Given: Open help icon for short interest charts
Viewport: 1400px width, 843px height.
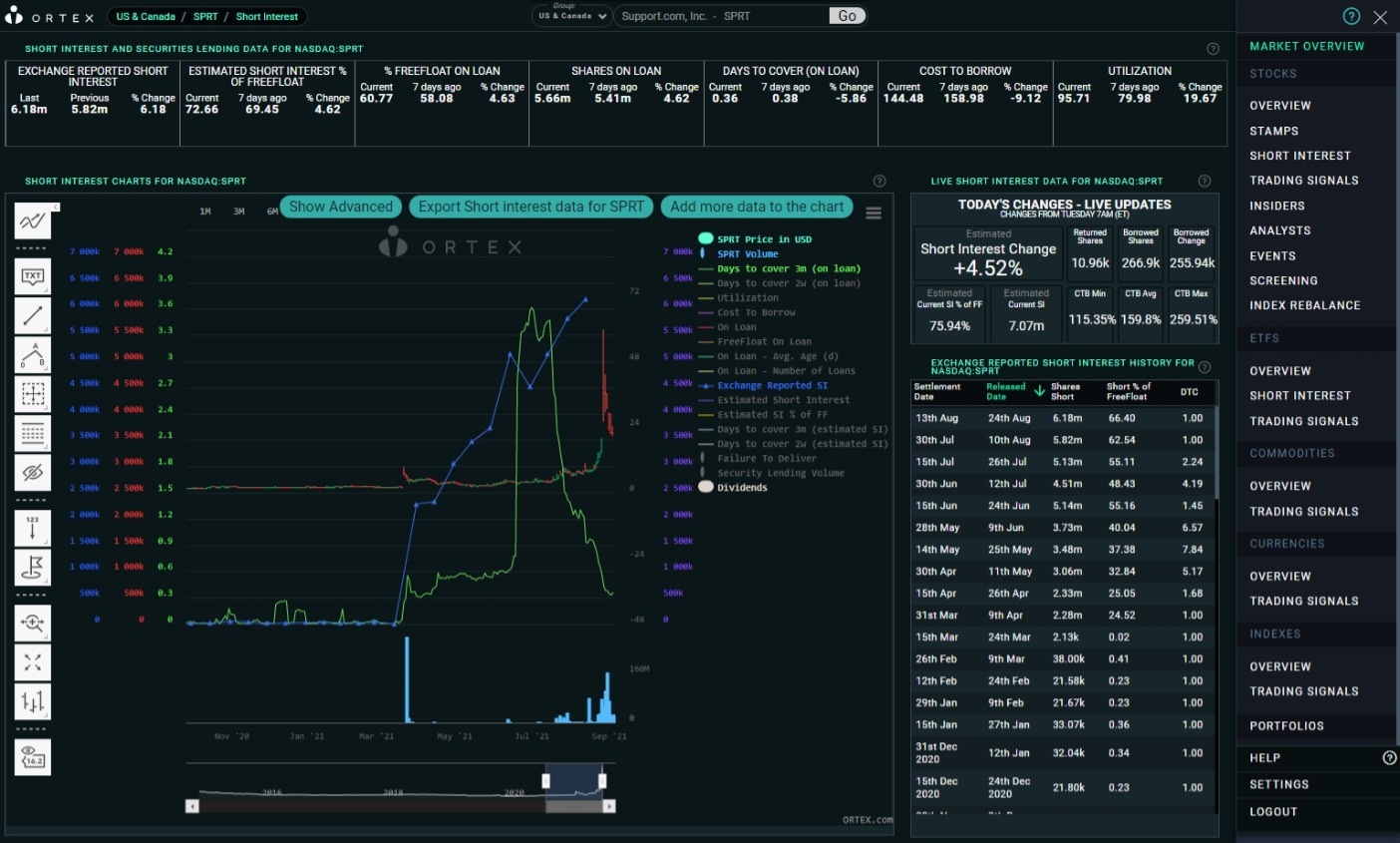Looking at the screenshot, I should 879,181.
